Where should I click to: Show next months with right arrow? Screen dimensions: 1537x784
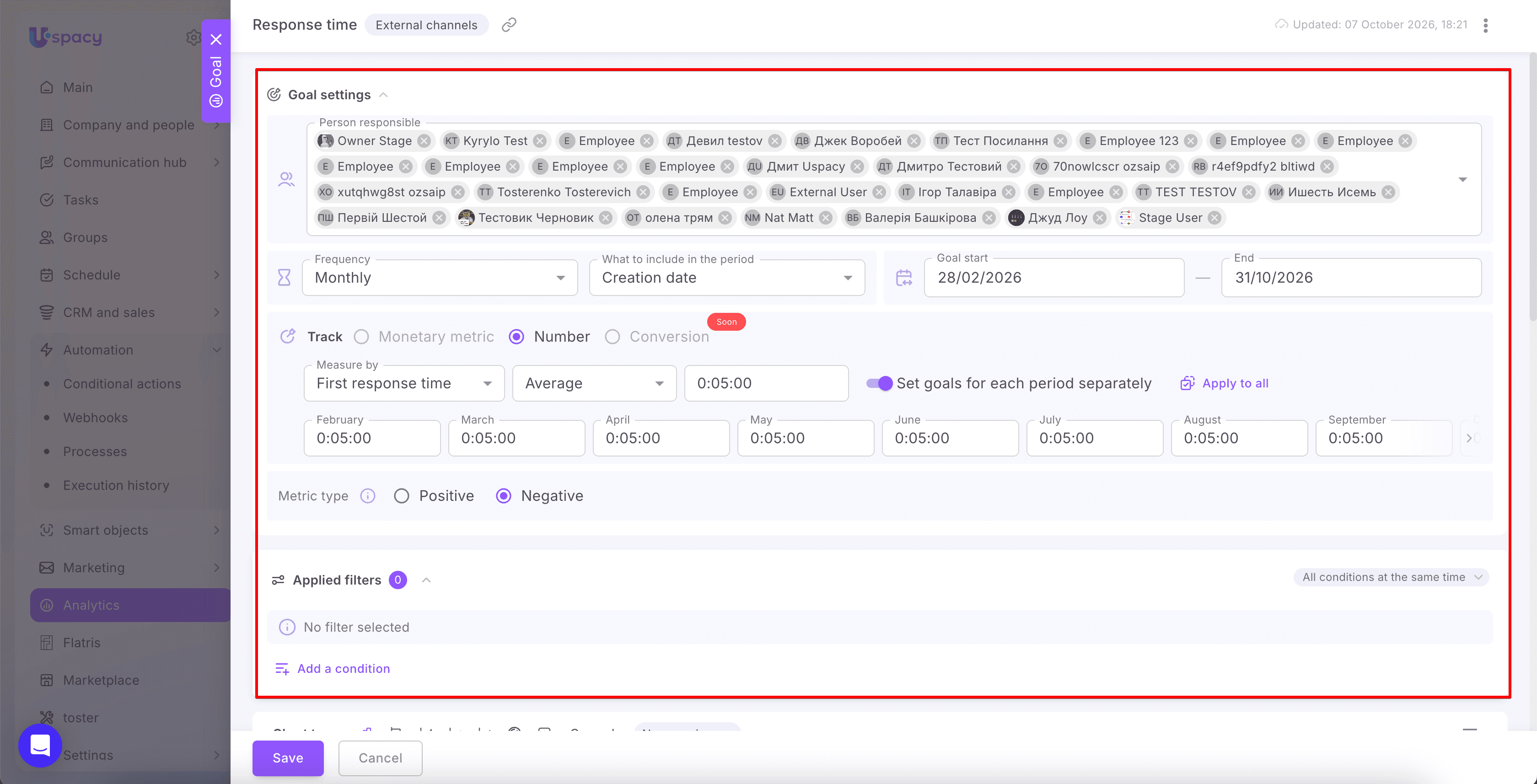point(1469,438)
